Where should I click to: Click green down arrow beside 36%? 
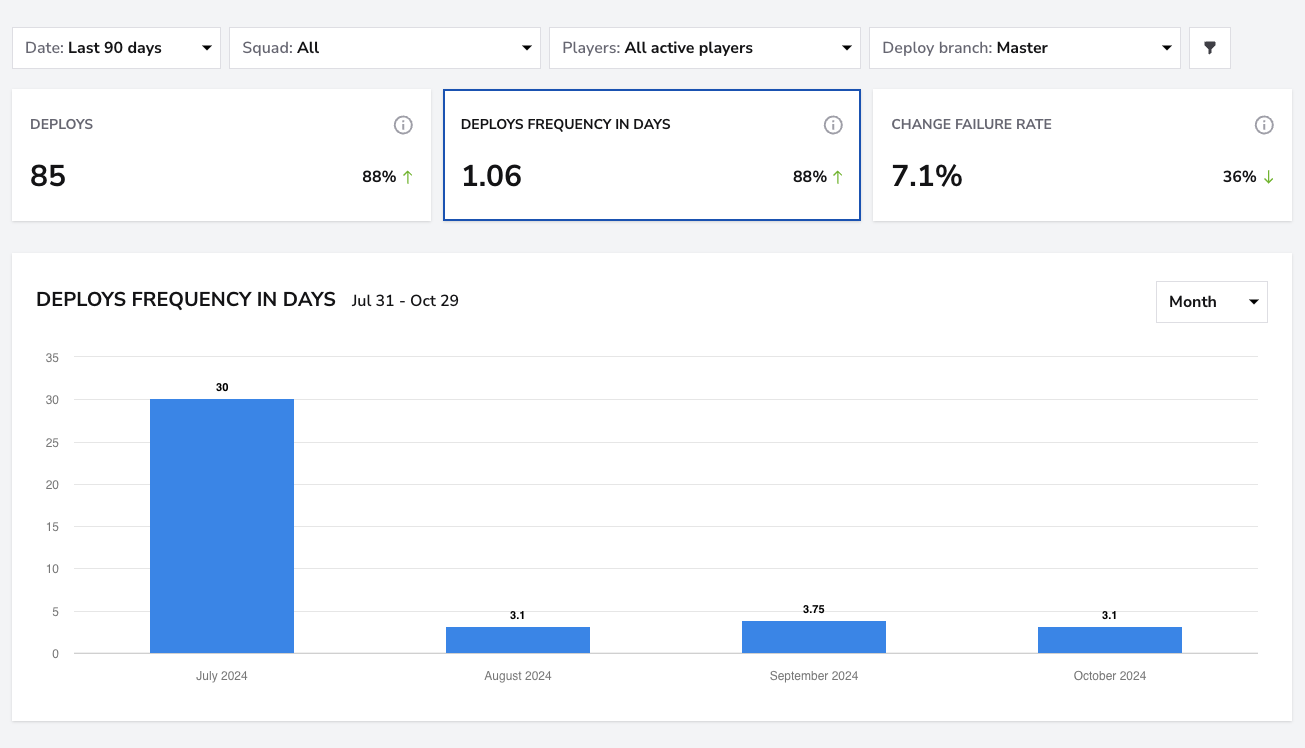(x=1268, y=177)
